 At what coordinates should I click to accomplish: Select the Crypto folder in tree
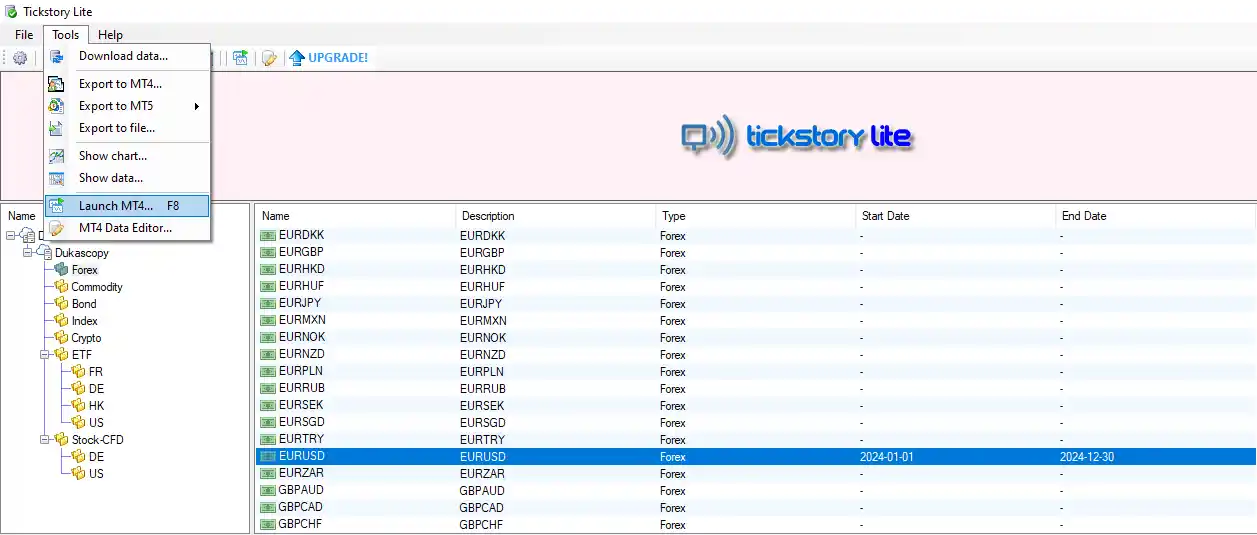click(x=85, y=338)
